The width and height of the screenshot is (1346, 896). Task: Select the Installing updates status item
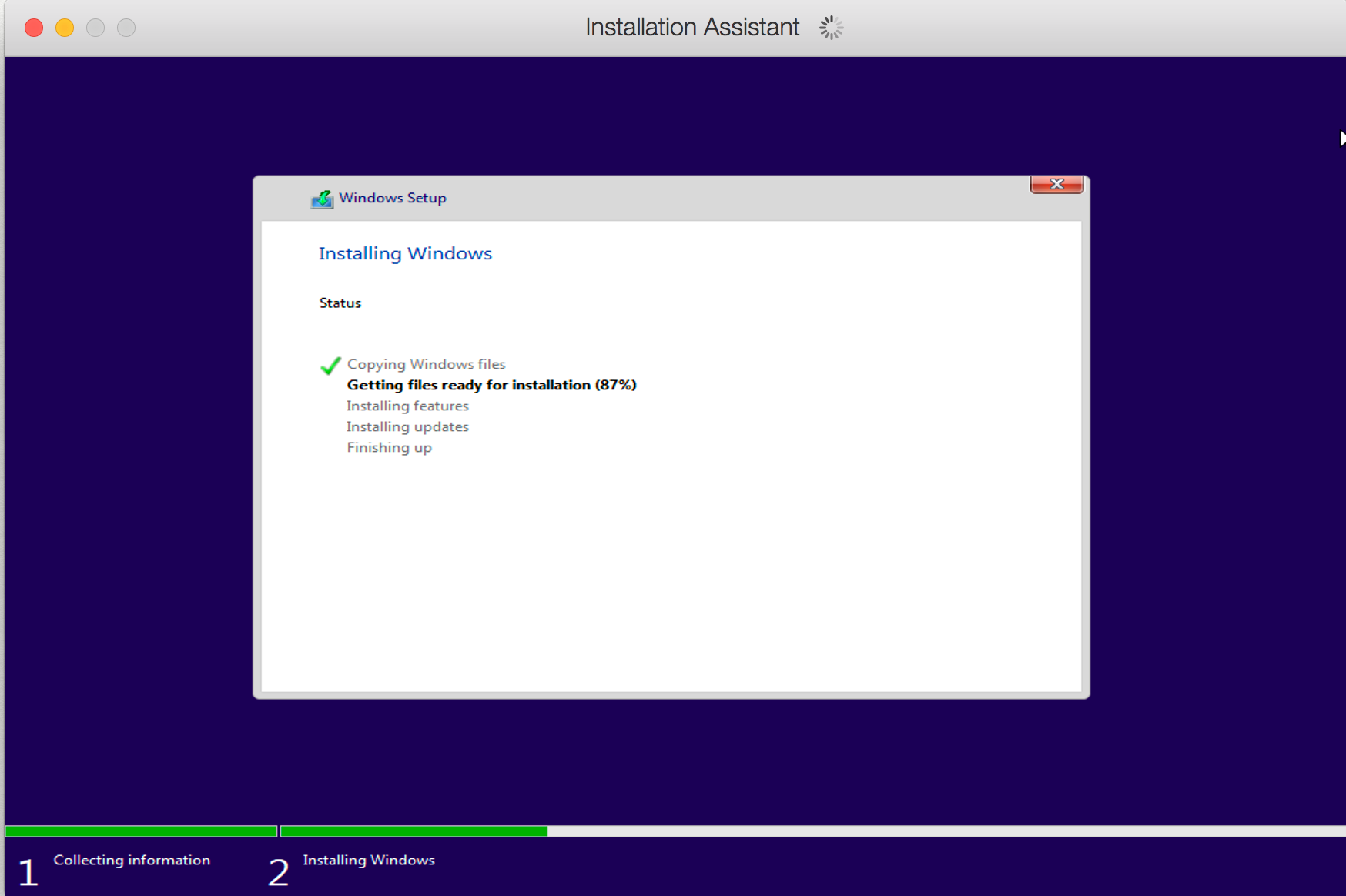(x=407, y=426)
